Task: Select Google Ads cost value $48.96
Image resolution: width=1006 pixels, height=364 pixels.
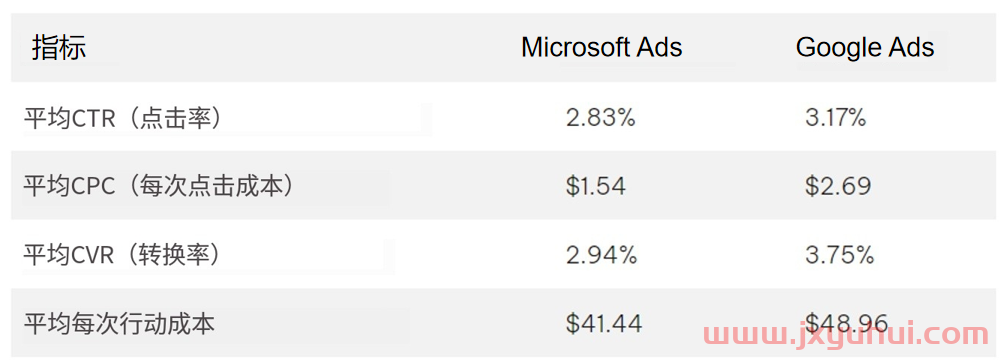Action: 847,322
